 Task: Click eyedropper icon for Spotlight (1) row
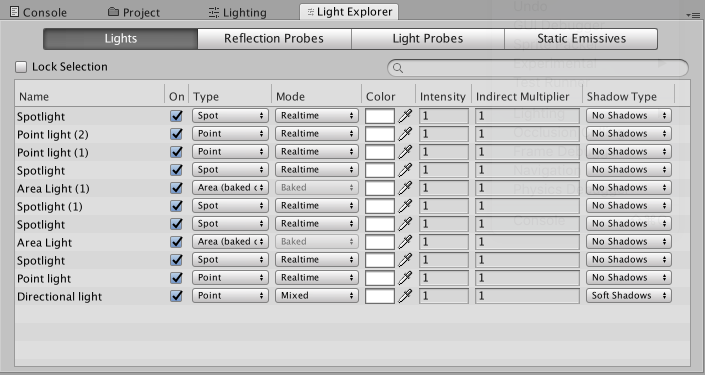point(405,205)
